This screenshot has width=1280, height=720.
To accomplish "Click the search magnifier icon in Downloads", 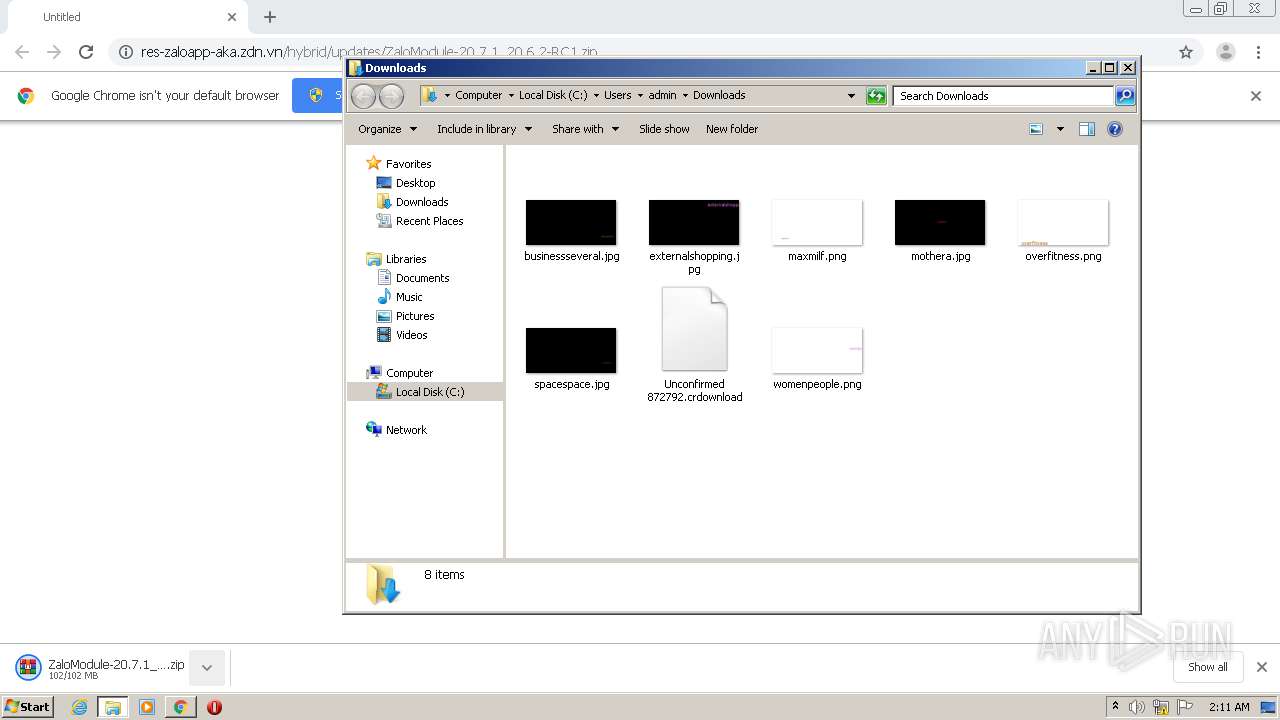I will (1125, 96).
